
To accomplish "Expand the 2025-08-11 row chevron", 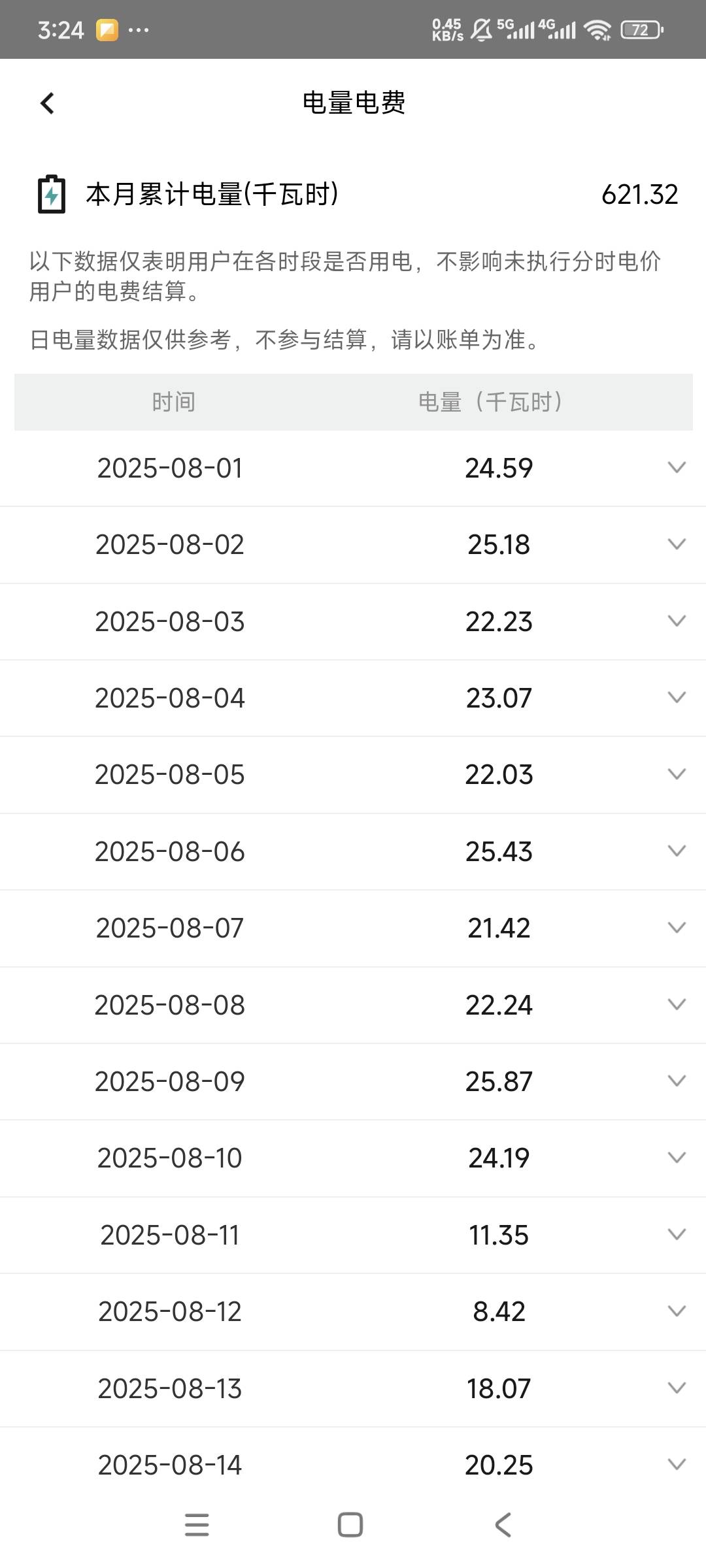I will (x=677, y=1234).
